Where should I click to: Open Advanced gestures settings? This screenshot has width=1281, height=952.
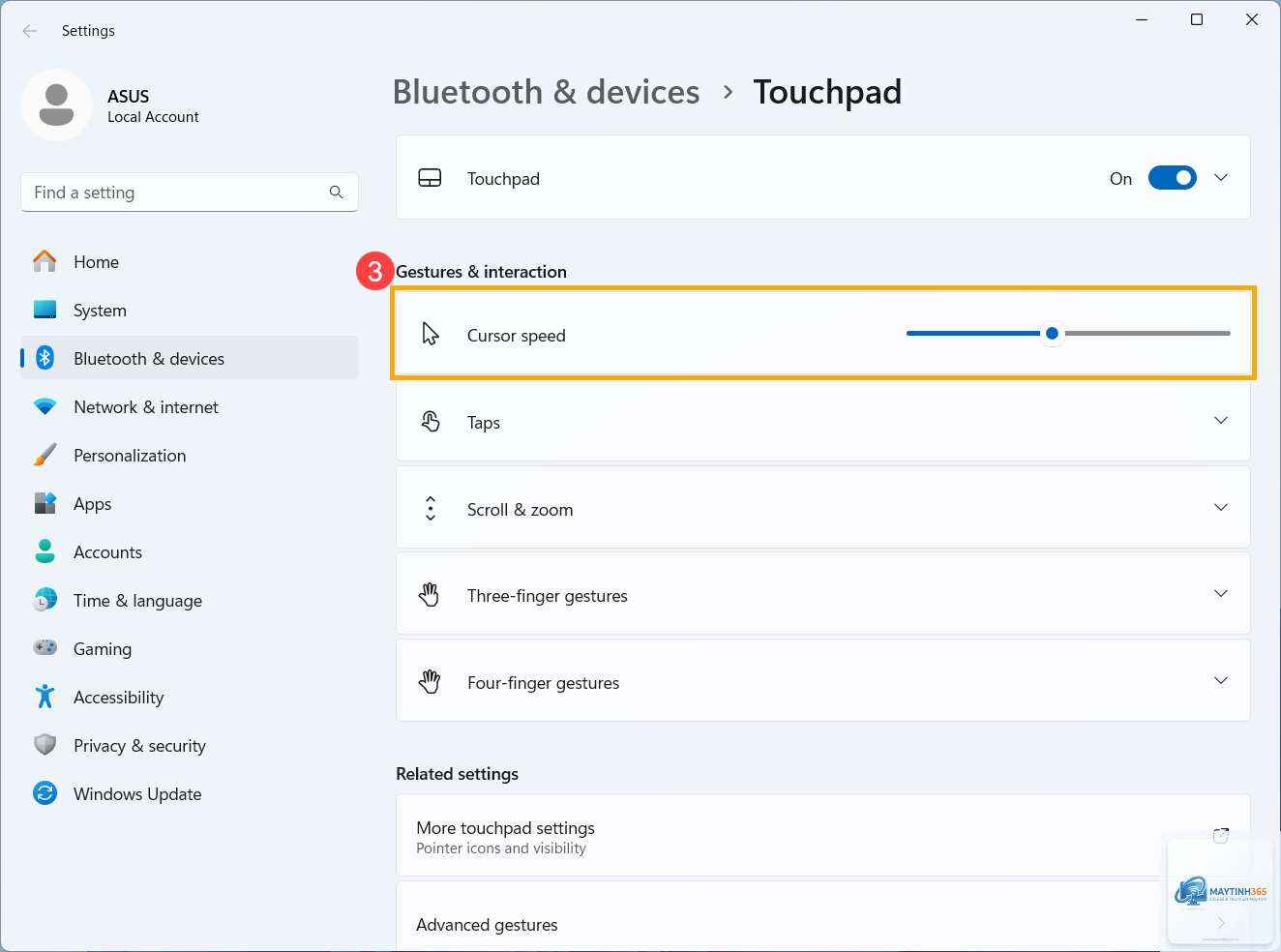pyautogui.click(x=823, y=916)
